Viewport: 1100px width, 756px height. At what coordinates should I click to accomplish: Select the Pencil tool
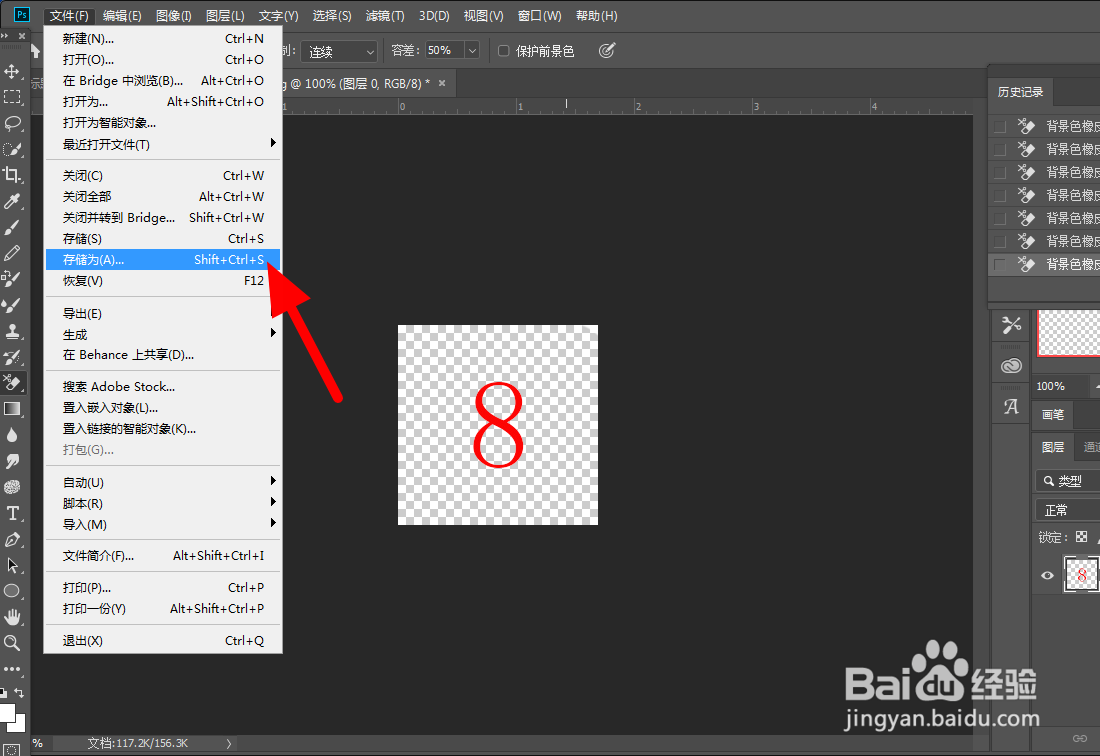point(12,253)
